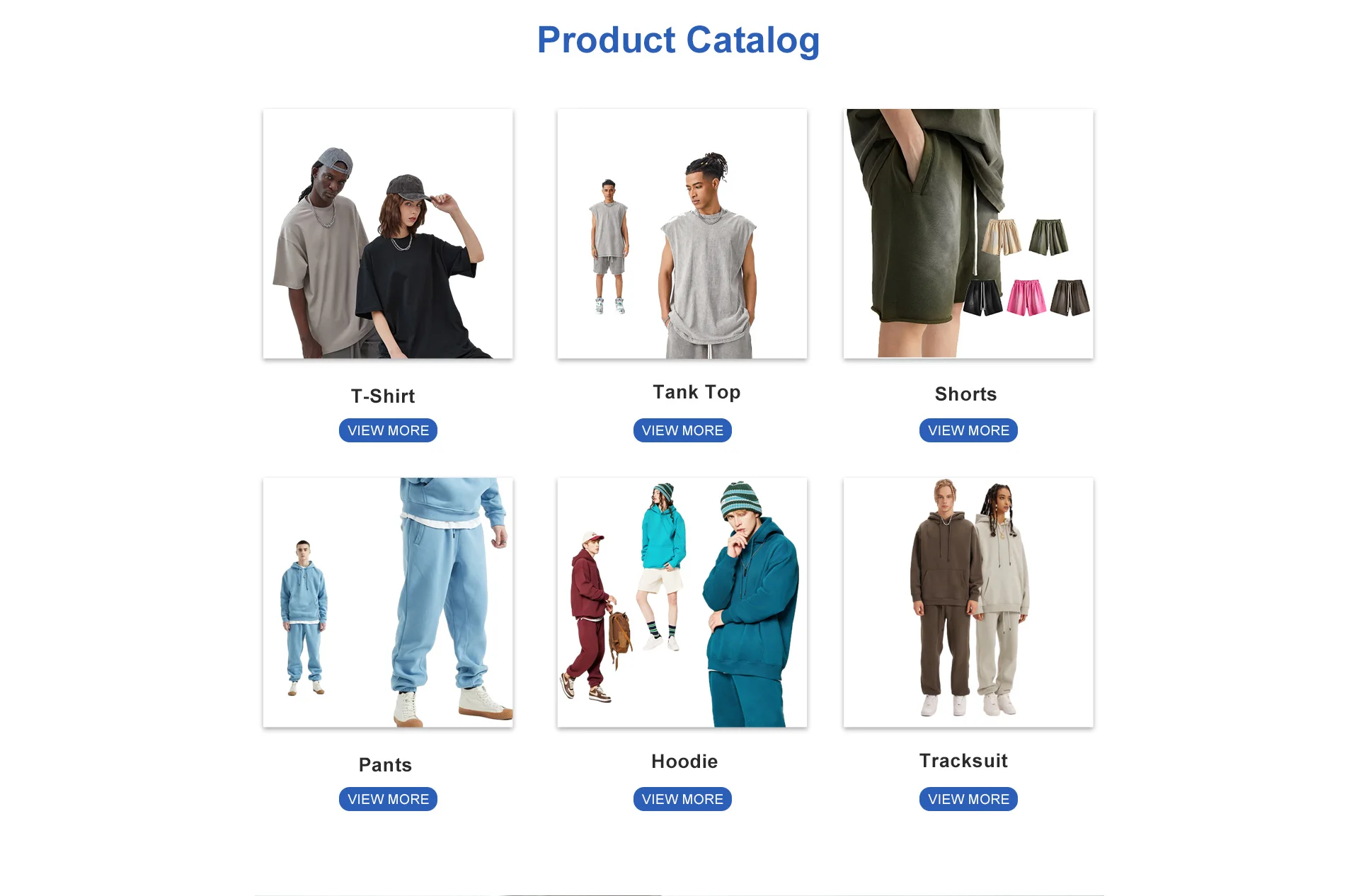Select the Tracksuit category title
1359x896 pixels.
coord(963,761)
